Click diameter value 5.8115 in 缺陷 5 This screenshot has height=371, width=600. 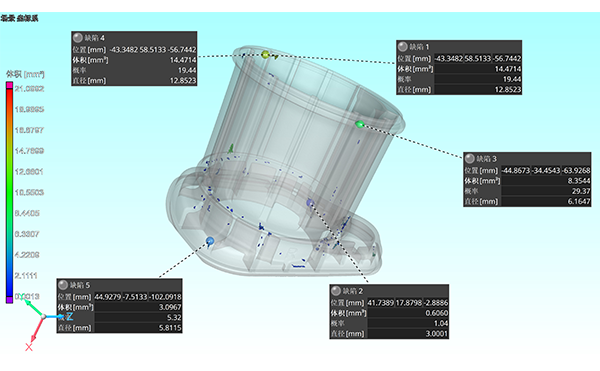point(170,327)
